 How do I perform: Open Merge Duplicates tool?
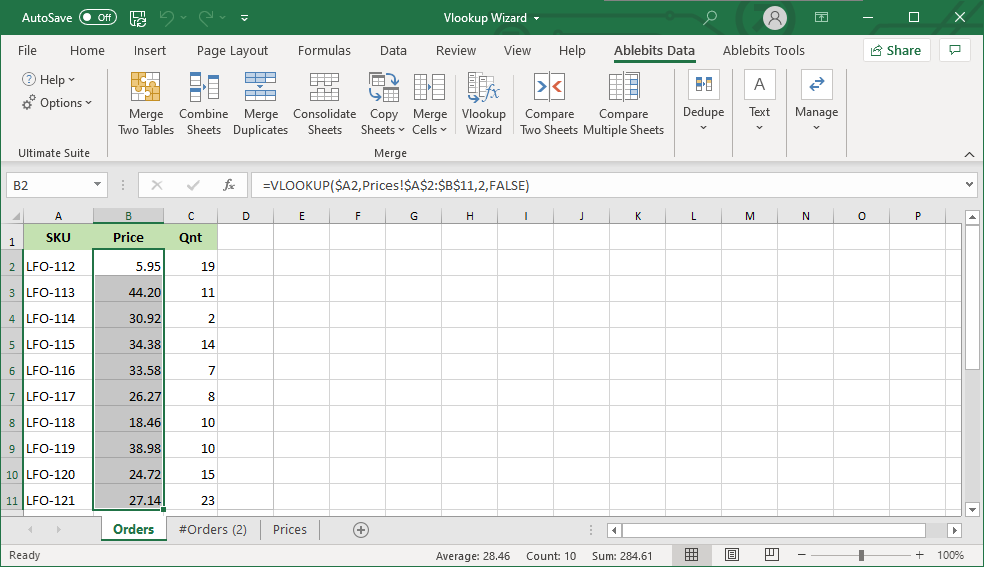(x=260, y=104)
